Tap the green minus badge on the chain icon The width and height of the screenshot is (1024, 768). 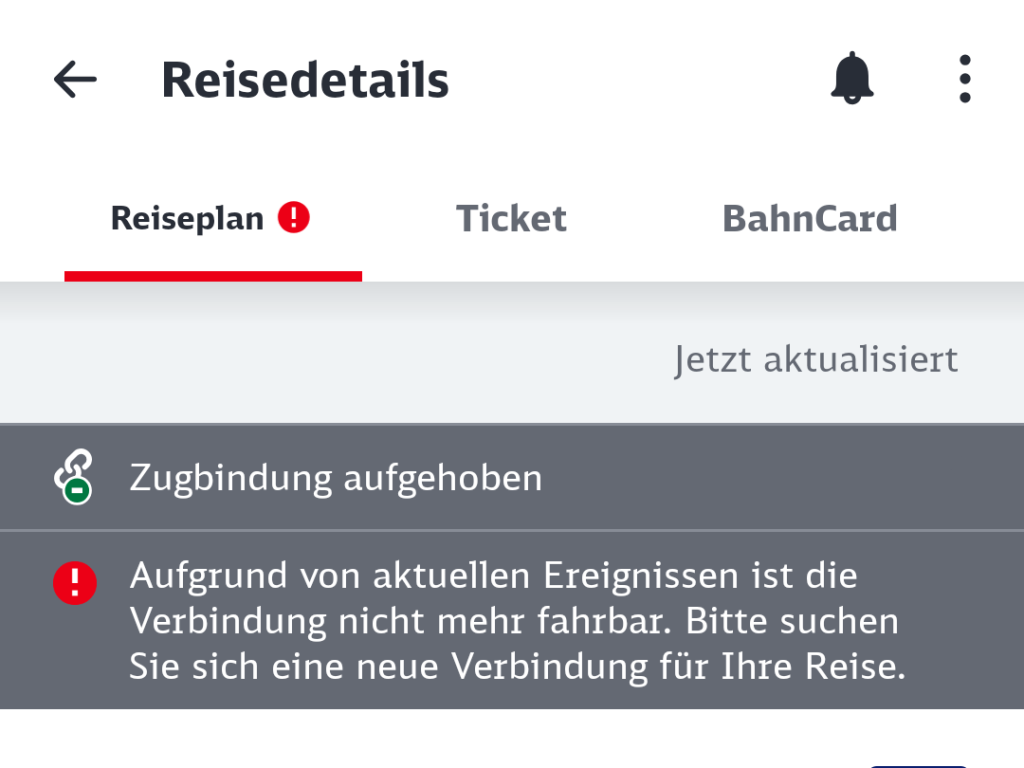[79, 491]
